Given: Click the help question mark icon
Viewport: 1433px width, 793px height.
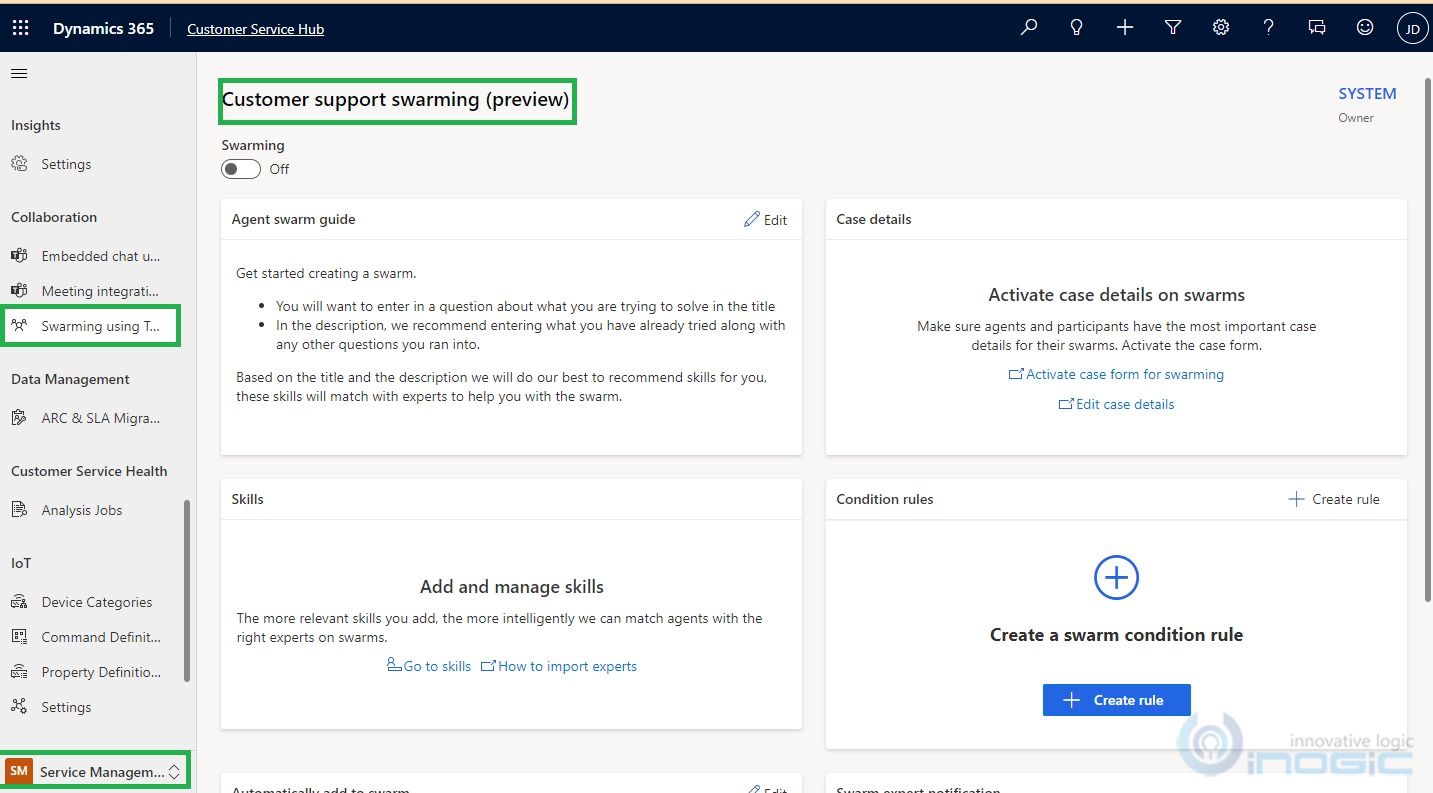Looking at the screenshot, I should tap(1269, 28).
